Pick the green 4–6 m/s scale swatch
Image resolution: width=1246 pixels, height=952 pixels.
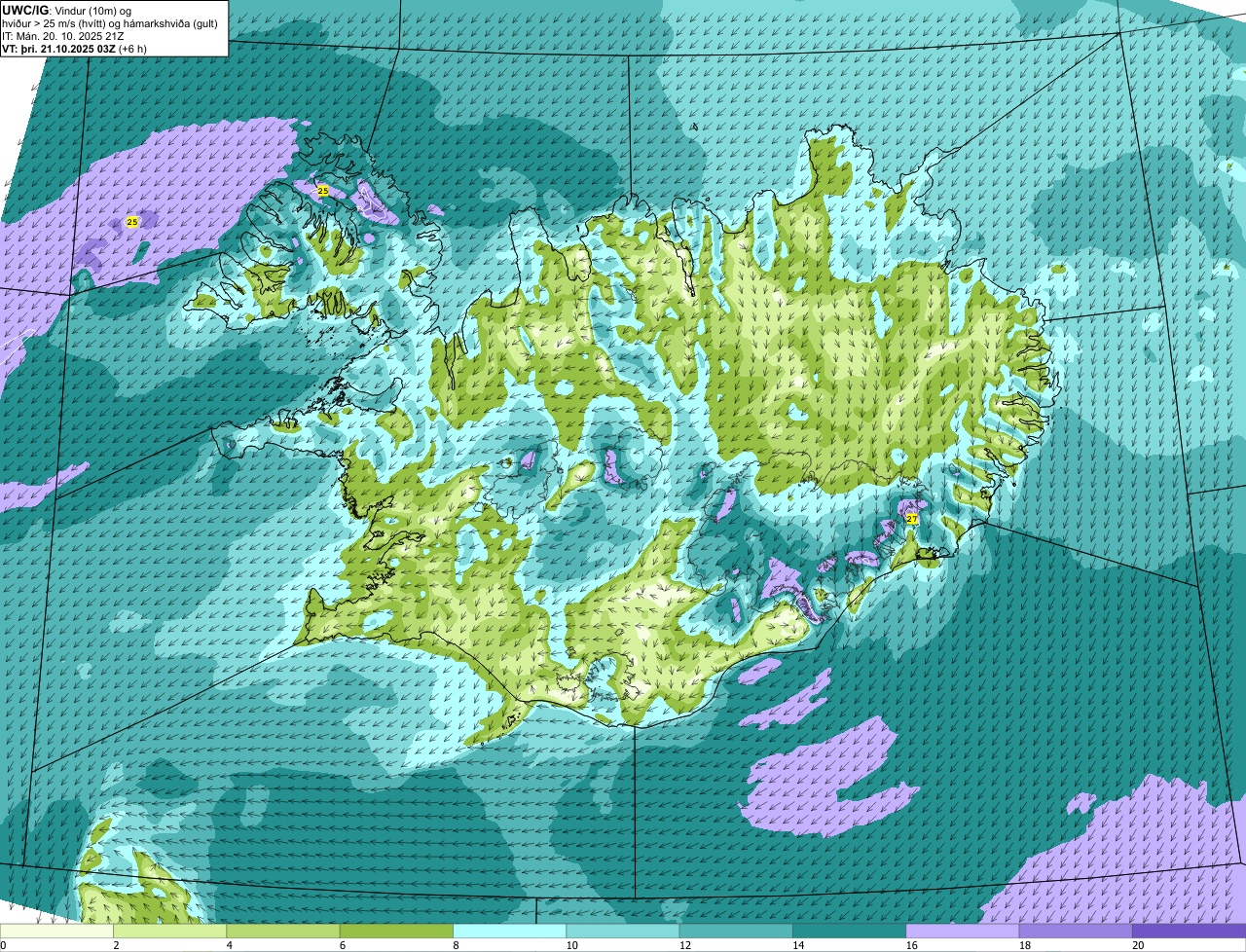[x=283, y=932]
